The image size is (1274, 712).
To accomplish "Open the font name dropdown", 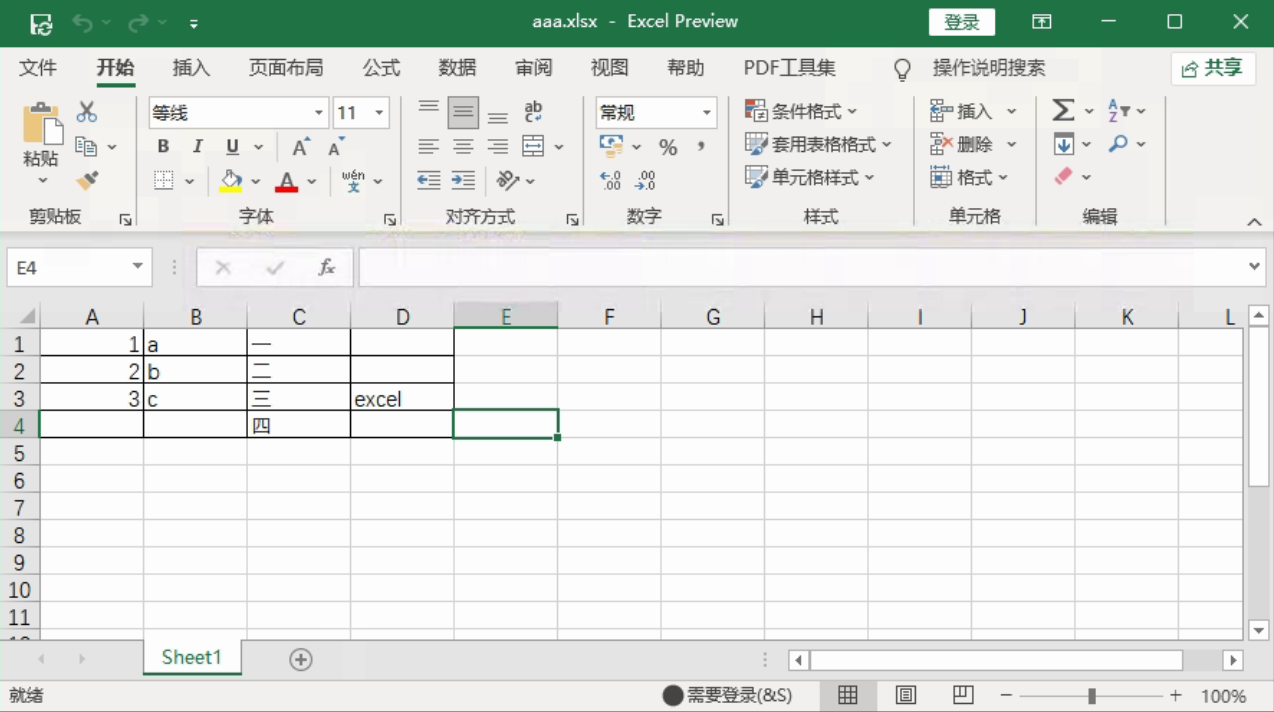I will 319,113.
